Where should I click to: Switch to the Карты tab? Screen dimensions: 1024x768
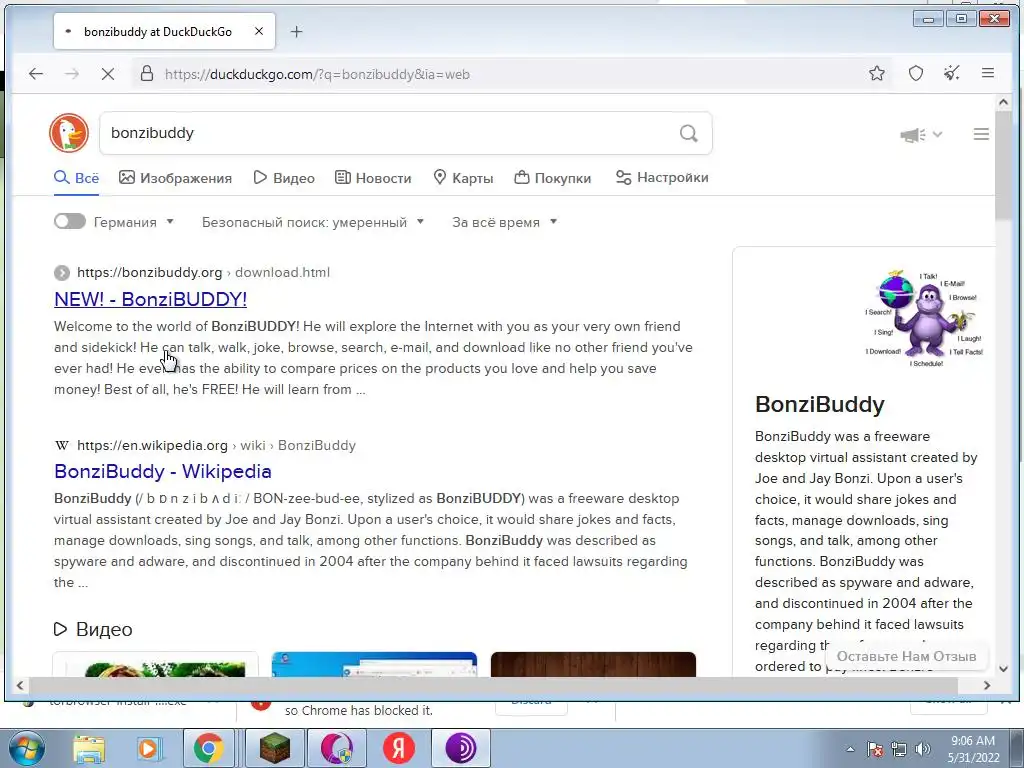coord(463,178)
